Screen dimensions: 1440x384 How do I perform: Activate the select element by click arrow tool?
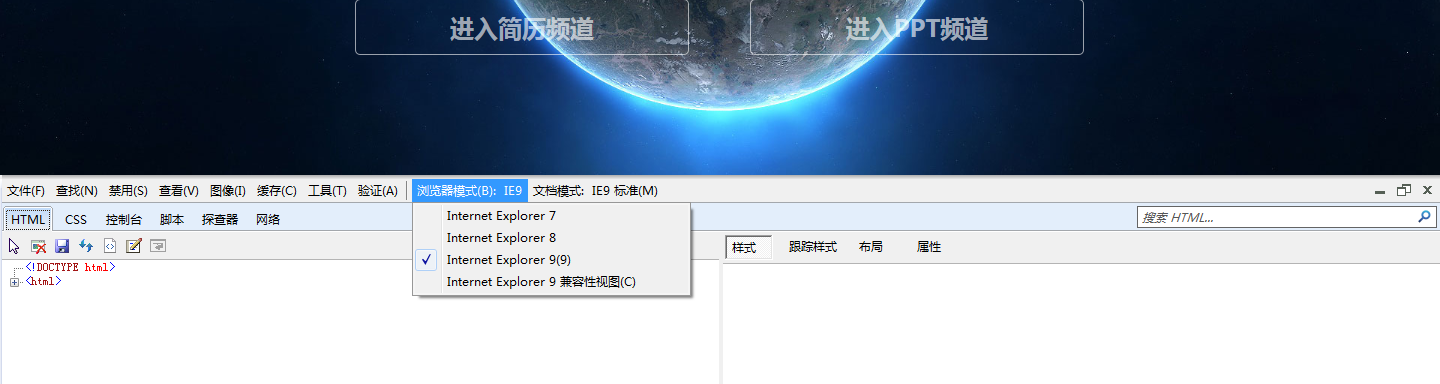click(x=14, y=246)
